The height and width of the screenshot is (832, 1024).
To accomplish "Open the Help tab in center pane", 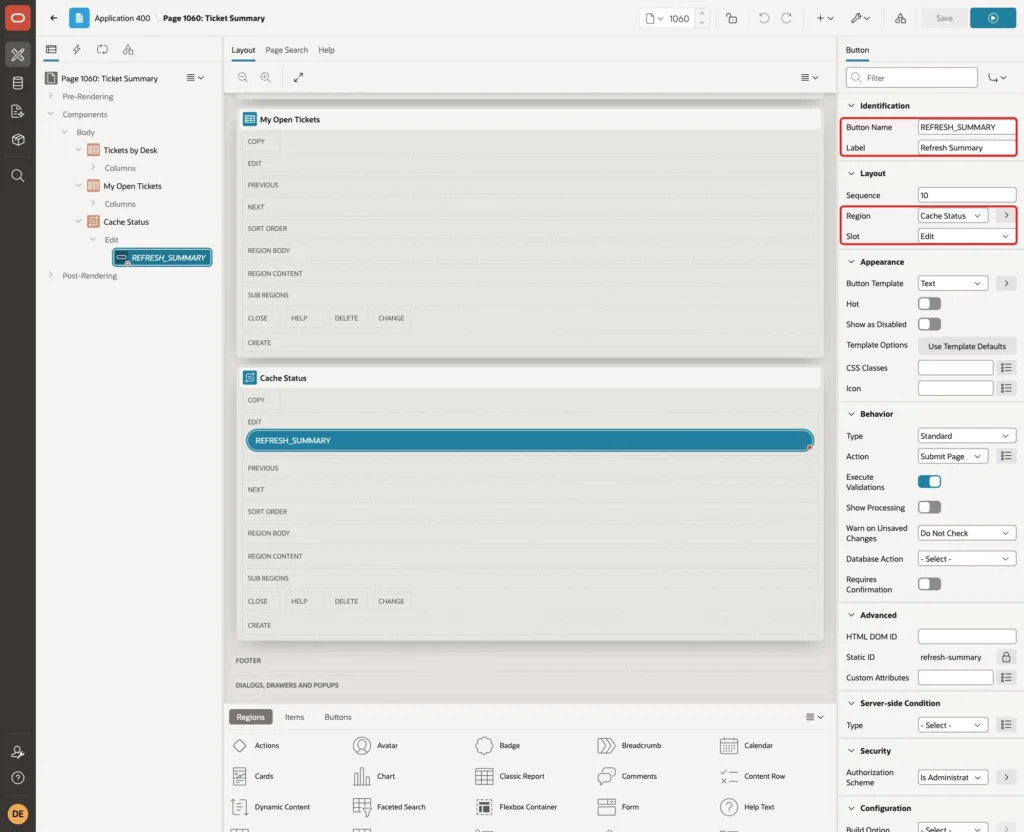I will (x=326, y=50).
